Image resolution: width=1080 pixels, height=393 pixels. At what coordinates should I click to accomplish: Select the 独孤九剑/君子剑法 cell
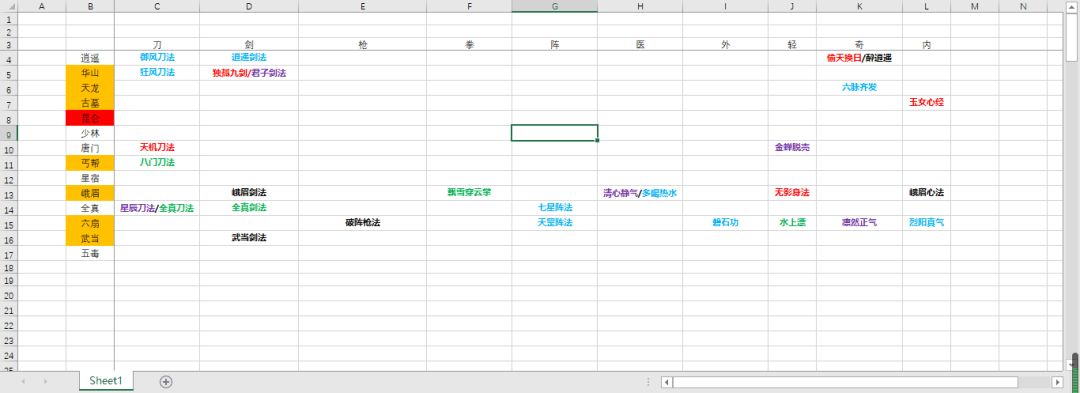point(249,72)
